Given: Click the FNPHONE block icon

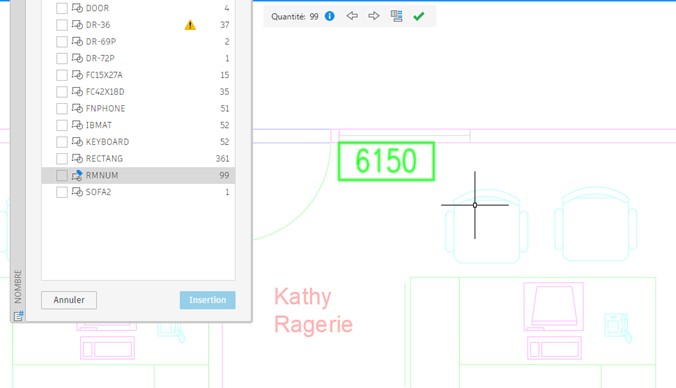Looking at the screenshot, I should [x=77, y=109].
